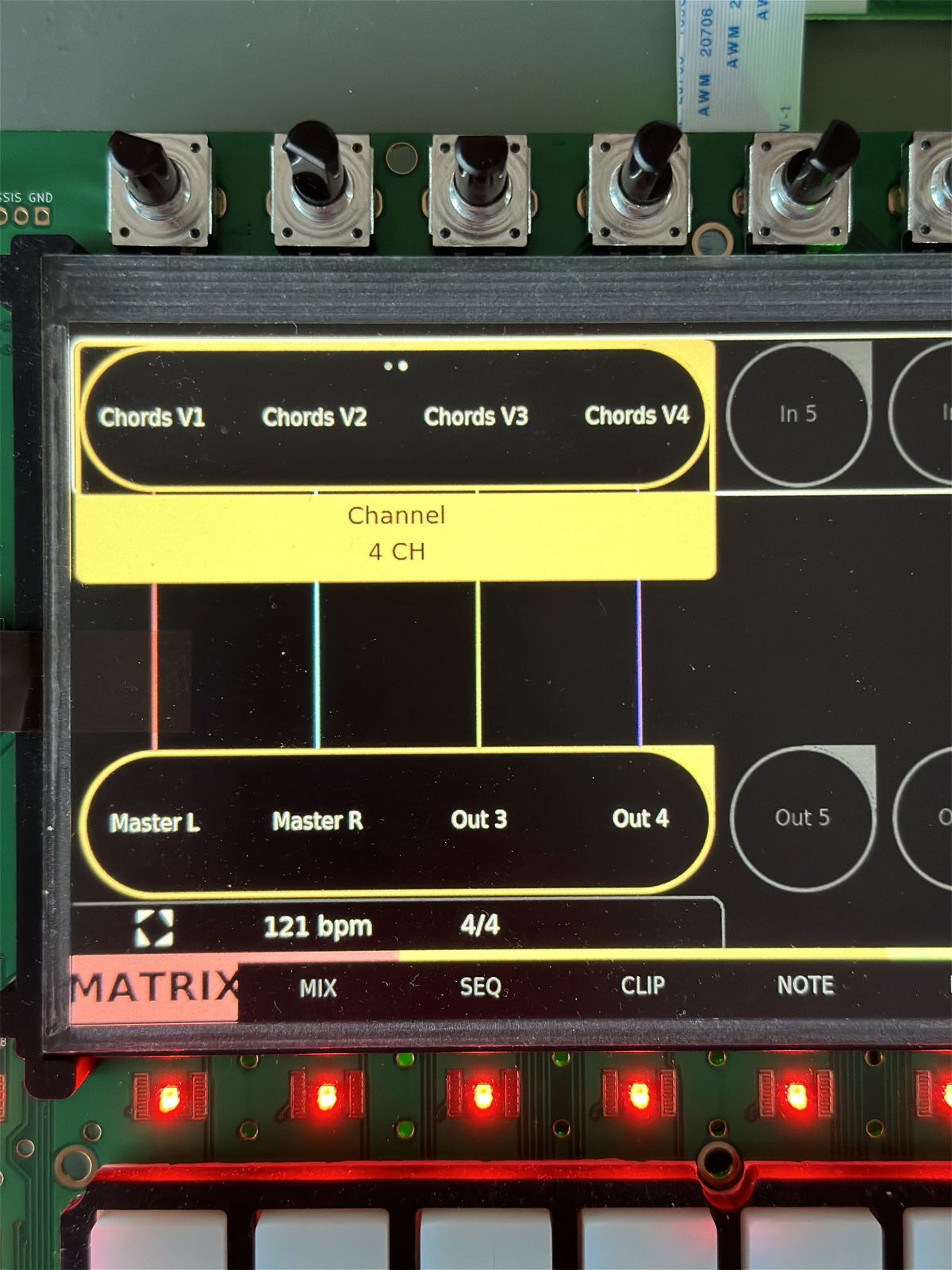
Task: Switch to the CLIP tab
Action: (x=643, y=985)
